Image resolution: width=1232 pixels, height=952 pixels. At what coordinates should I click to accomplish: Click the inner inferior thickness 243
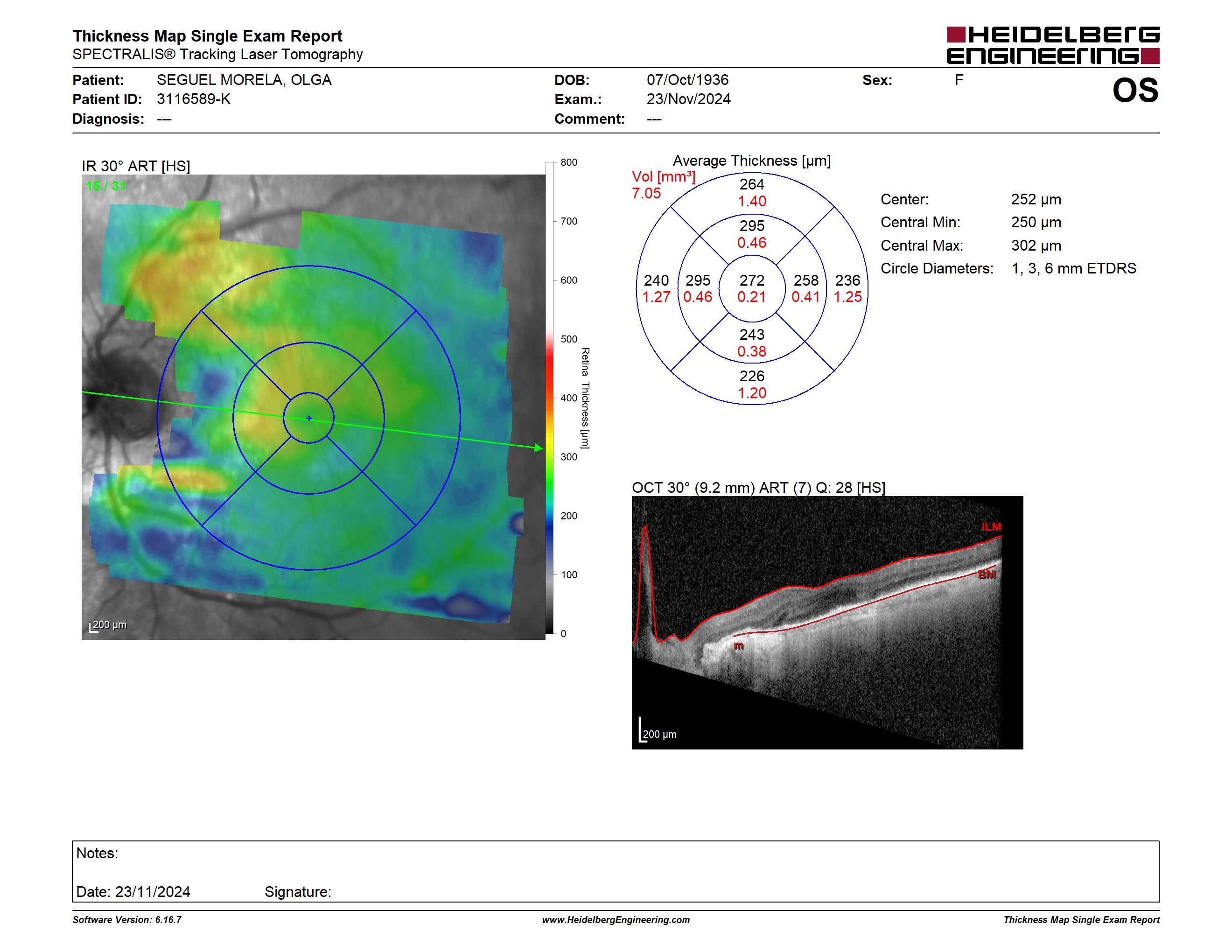[x=751, y=335]
